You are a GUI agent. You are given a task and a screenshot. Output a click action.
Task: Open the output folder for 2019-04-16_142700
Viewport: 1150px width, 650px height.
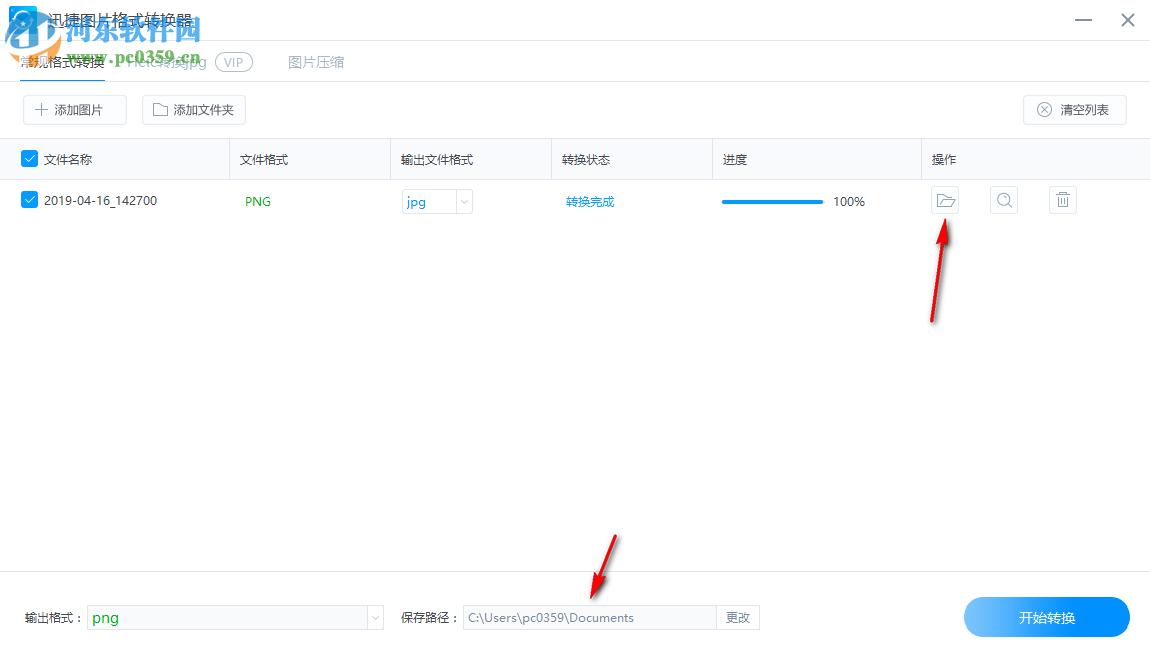pos(945,200)
